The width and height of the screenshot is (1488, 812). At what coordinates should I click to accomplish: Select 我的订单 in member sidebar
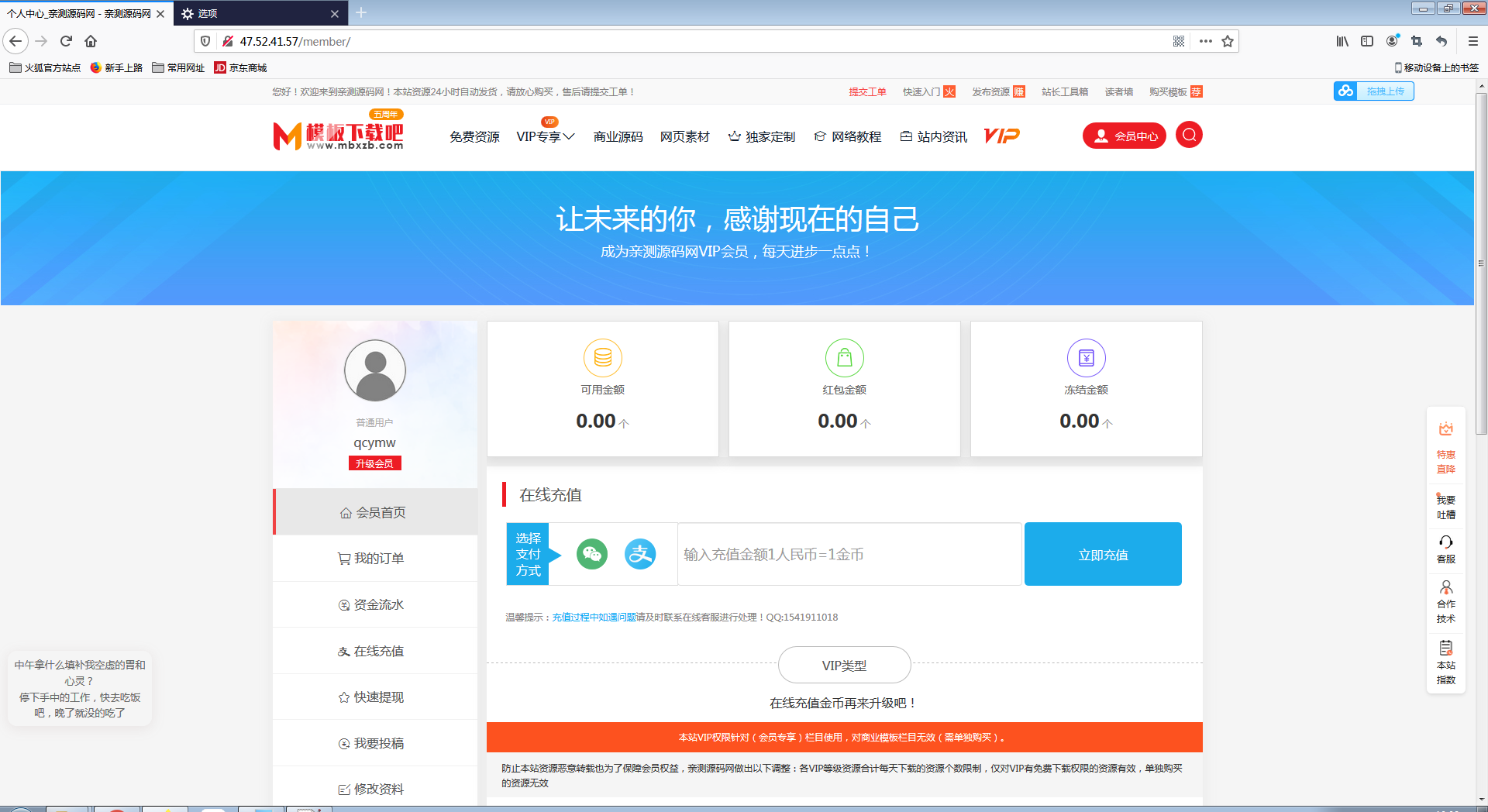[375, 558]
